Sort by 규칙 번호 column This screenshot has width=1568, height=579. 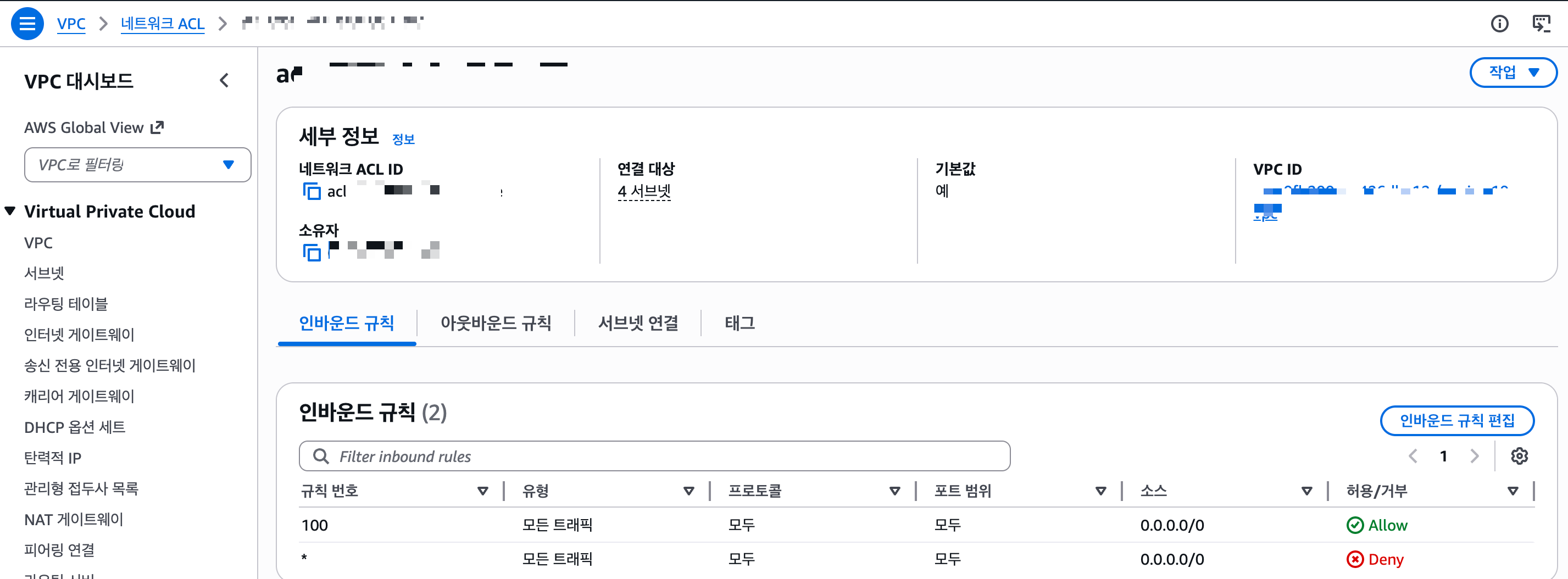[x=483, y=491]
